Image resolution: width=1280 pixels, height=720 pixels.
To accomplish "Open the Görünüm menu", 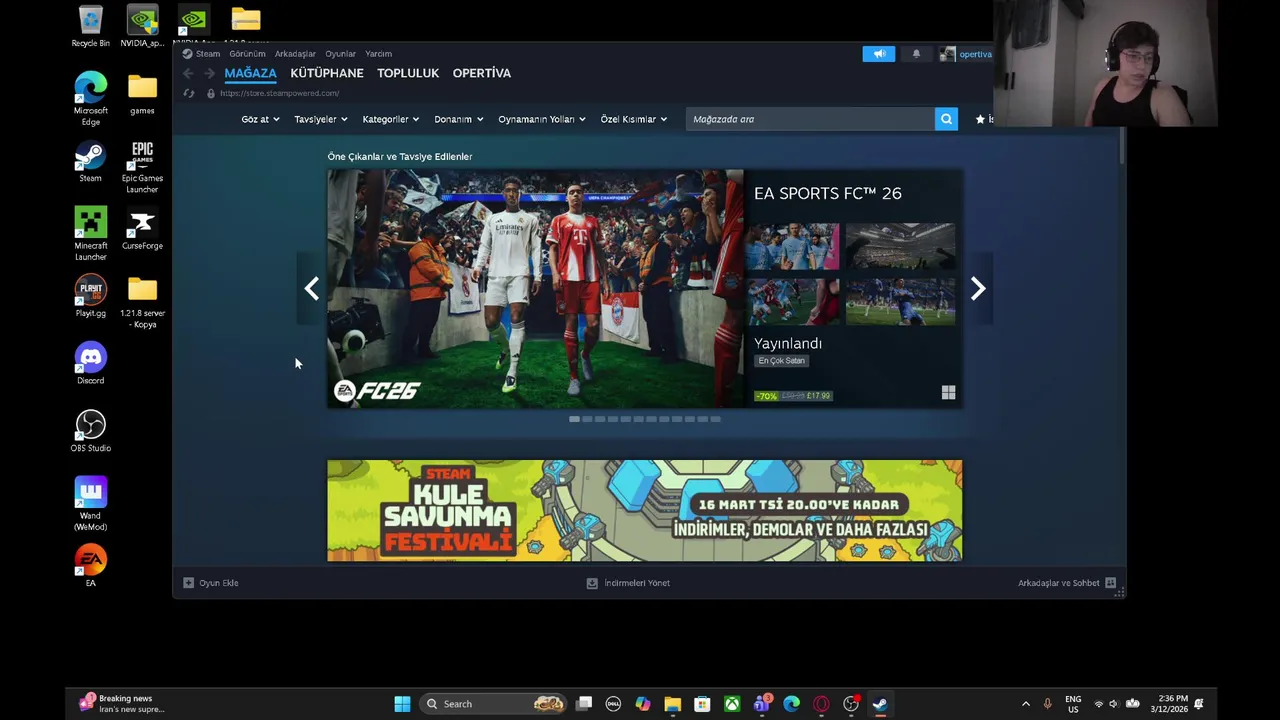I will coord(247,54).
